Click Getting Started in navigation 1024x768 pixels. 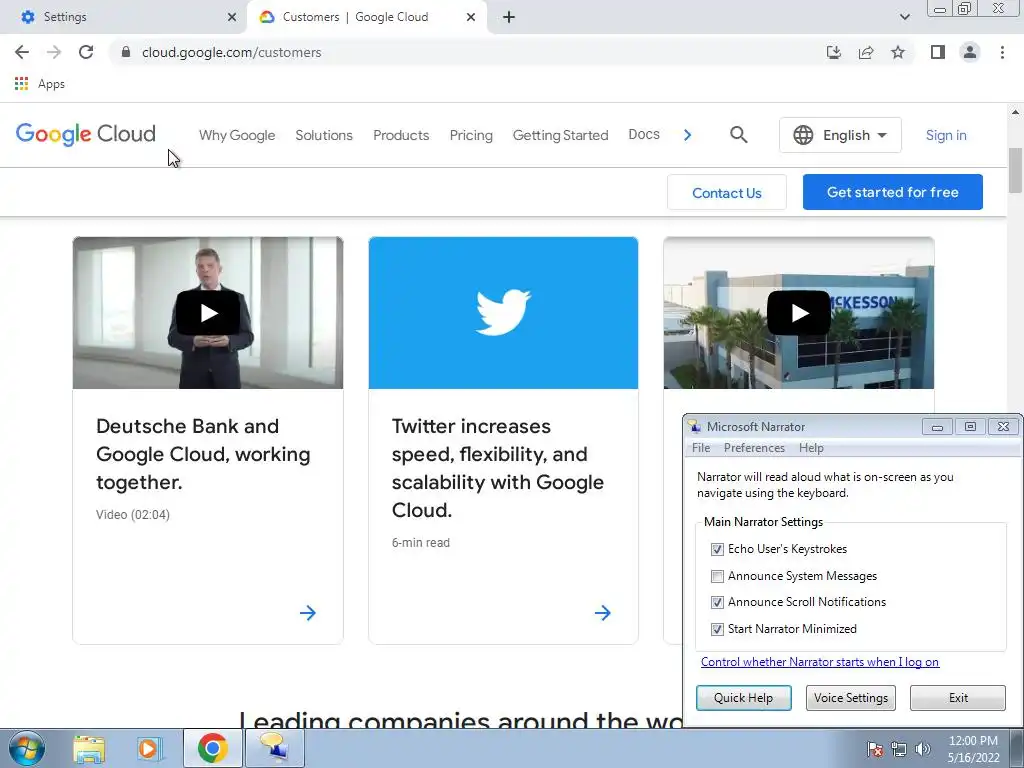(560, 135)
